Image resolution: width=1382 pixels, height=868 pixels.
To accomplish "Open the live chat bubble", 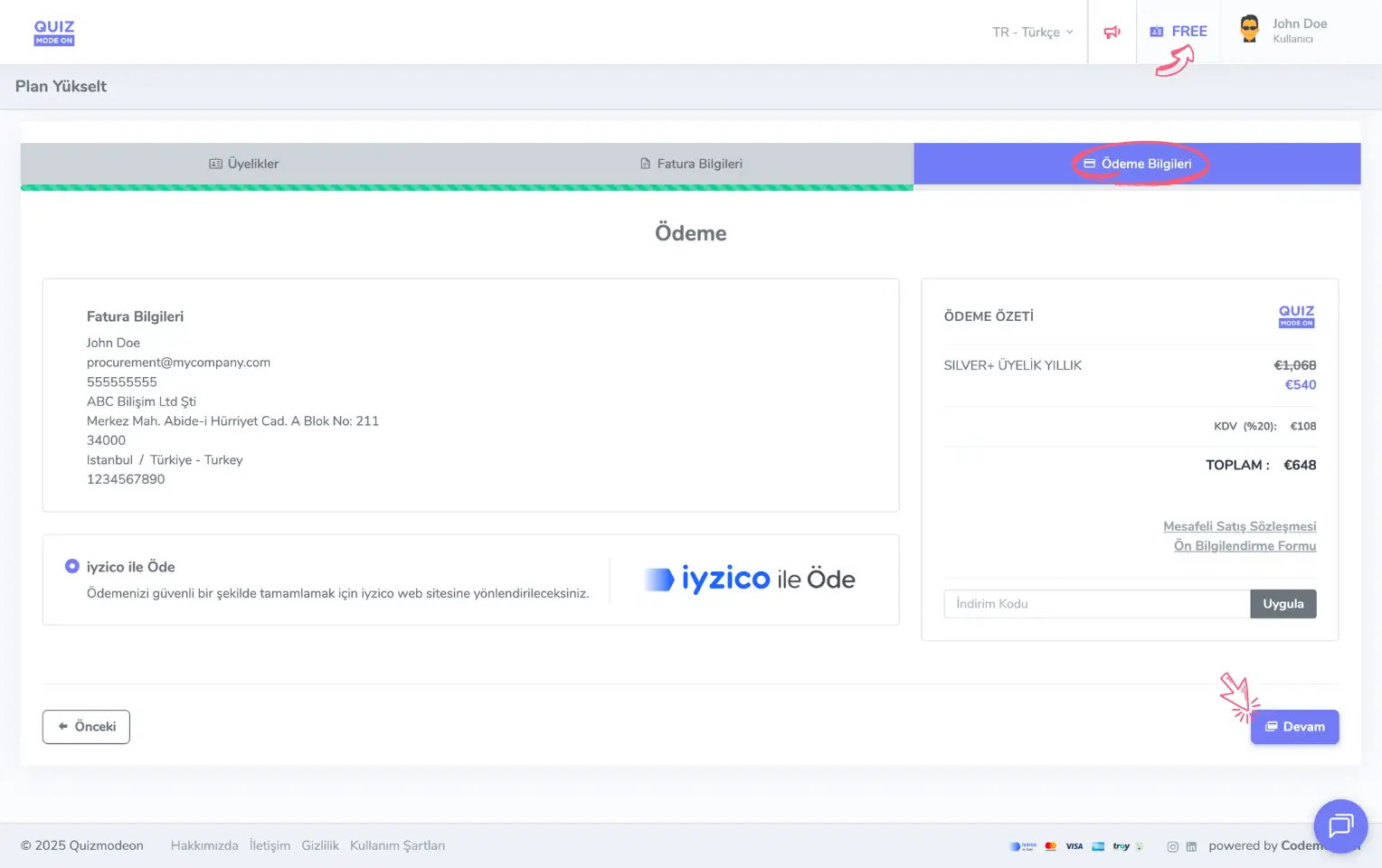I will (1339, 826).
